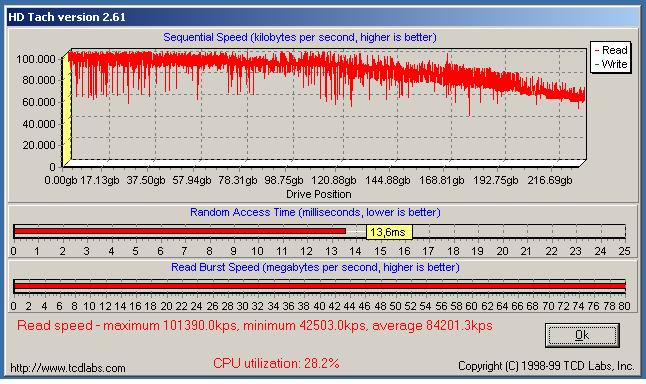Click the Random Access Time red bar
The image size is (646, 384).
coord(180,231)
